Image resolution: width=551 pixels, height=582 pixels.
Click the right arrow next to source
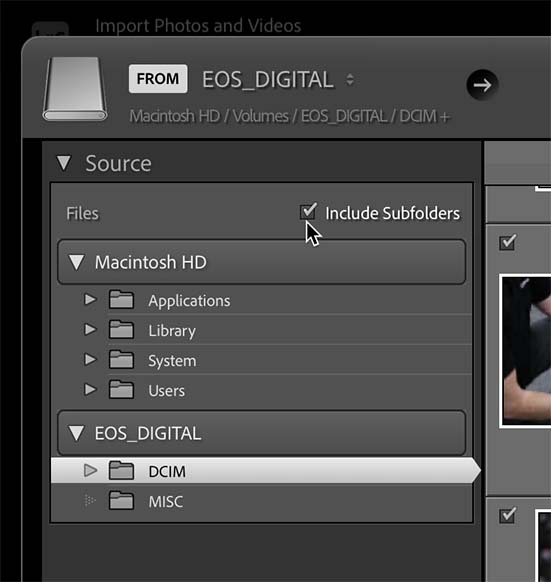coord(482,85)
